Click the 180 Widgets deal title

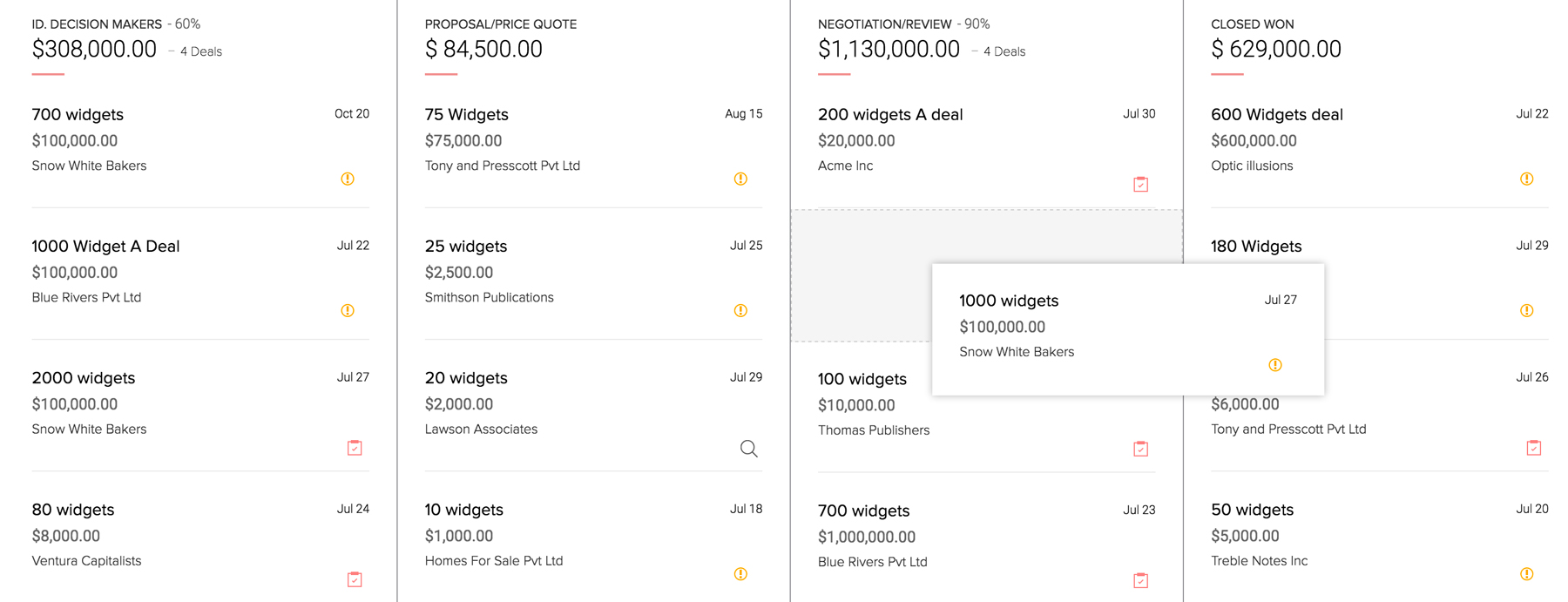[1256, 247]
